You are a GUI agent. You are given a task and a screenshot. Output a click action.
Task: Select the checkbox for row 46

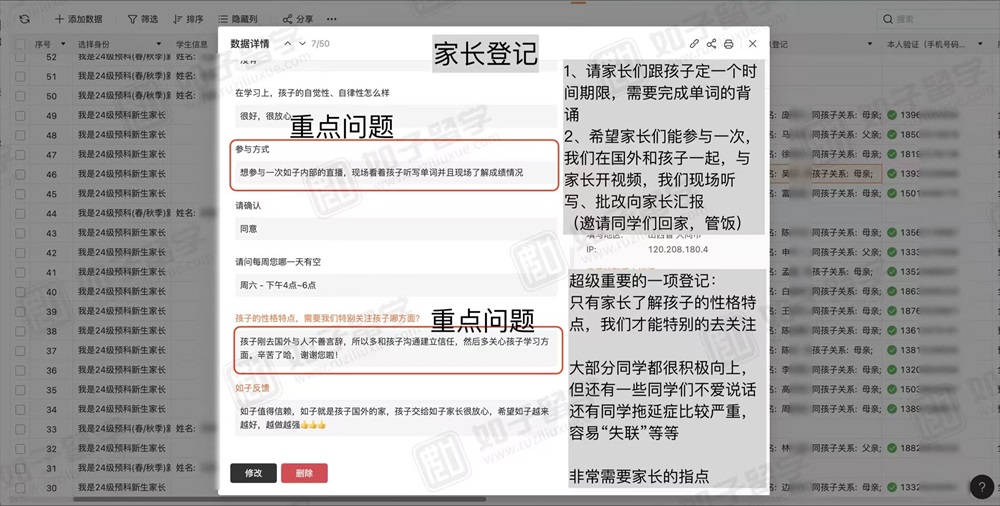click(x=20, y=174)
